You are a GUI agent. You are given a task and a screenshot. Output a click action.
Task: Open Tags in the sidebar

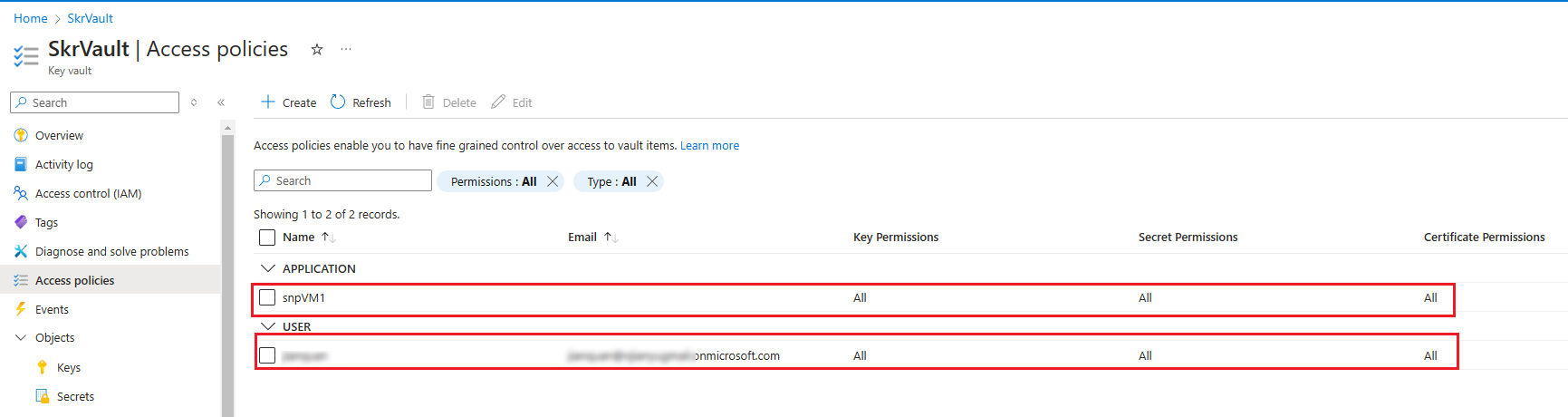tap(46, 222)
